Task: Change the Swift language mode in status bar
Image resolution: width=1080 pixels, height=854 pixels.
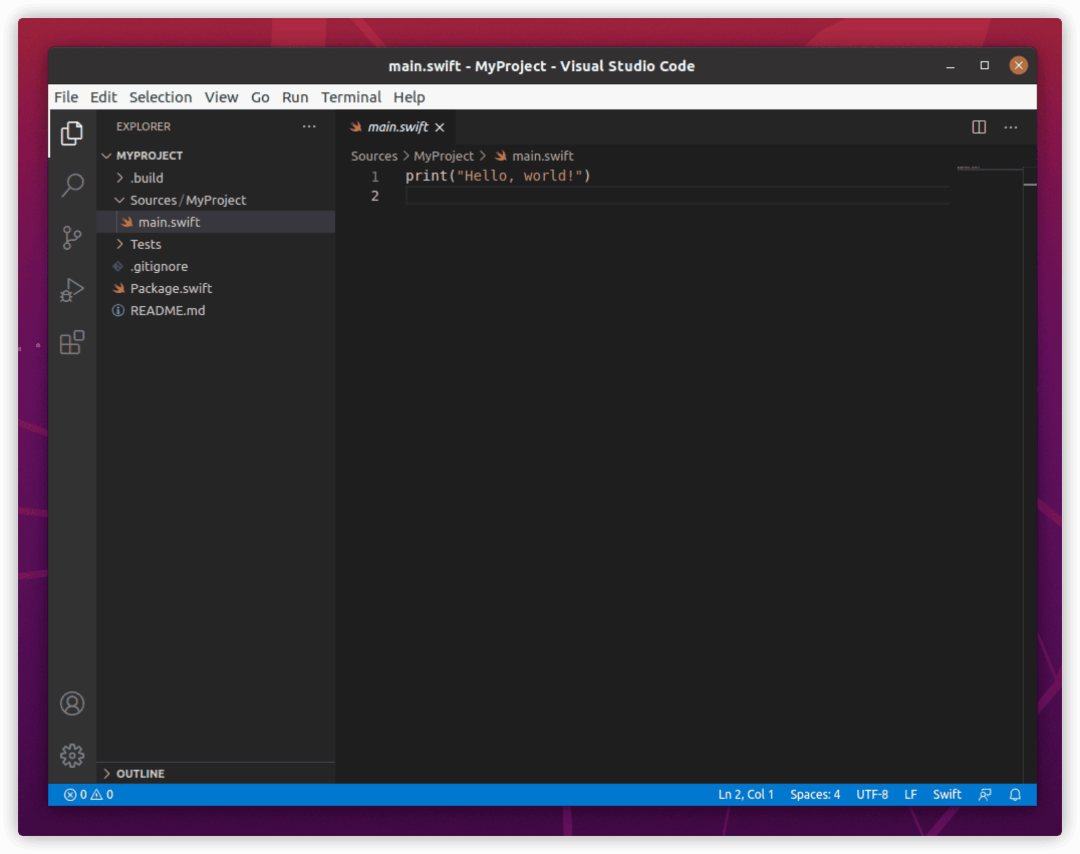Action: coord(947,795)
